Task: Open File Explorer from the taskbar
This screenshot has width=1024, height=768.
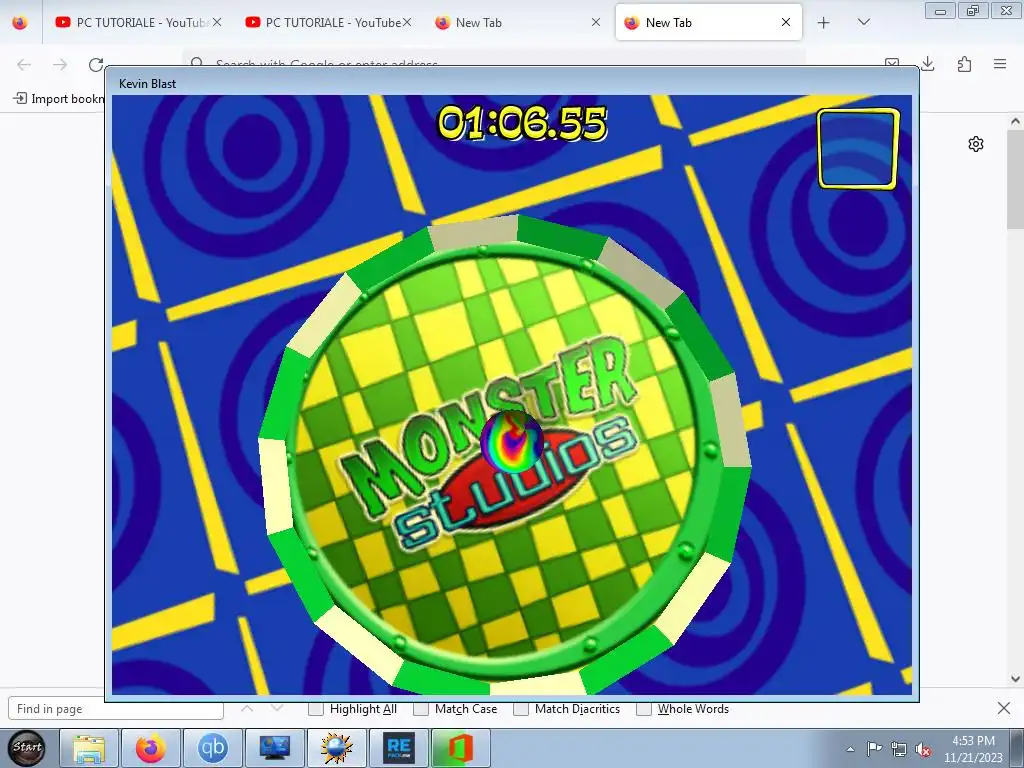Action: [89, 748]
